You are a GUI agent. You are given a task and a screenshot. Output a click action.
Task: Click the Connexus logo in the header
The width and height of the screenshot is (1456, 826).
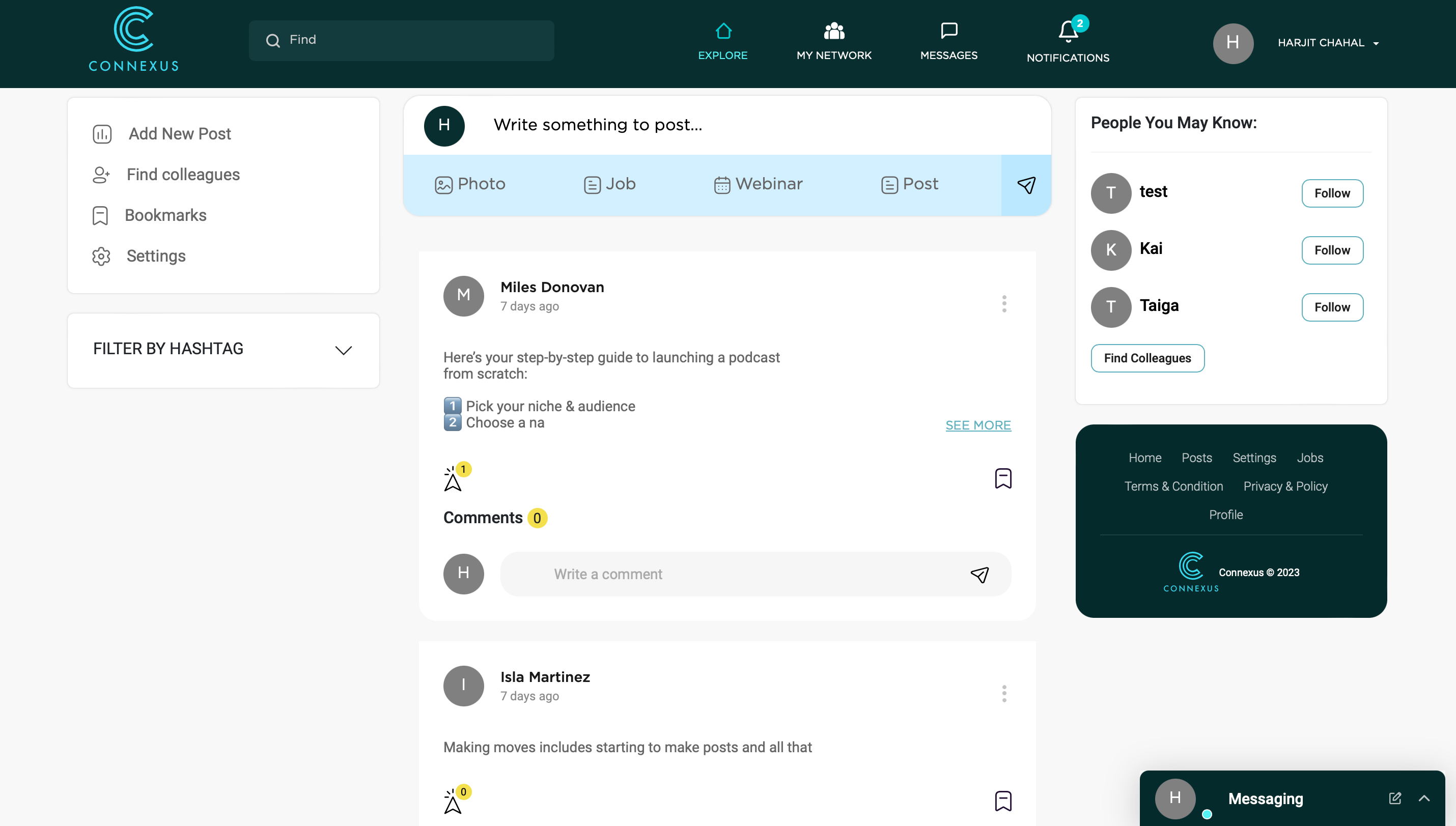tap(134, 39)
